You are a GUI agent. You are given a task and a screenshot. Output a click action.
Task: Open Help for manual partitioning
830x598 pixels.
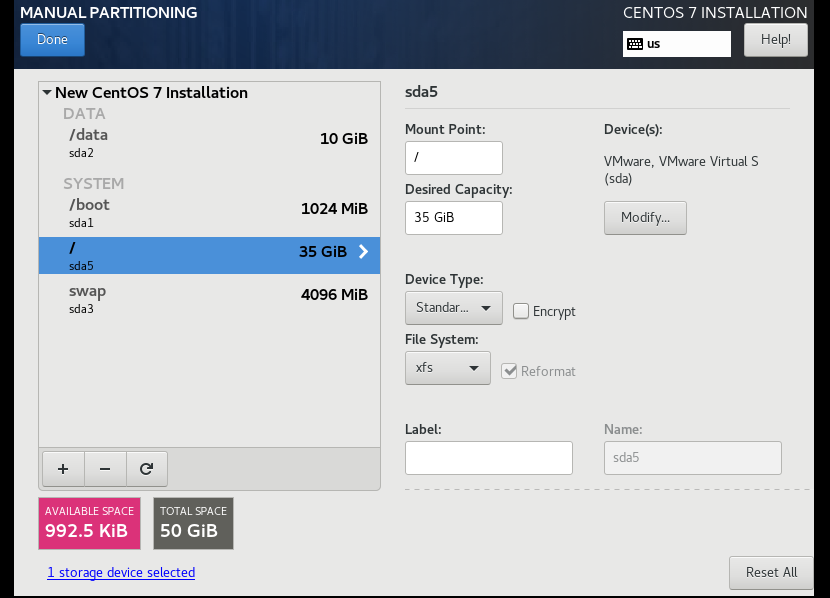tap(775, 40)
